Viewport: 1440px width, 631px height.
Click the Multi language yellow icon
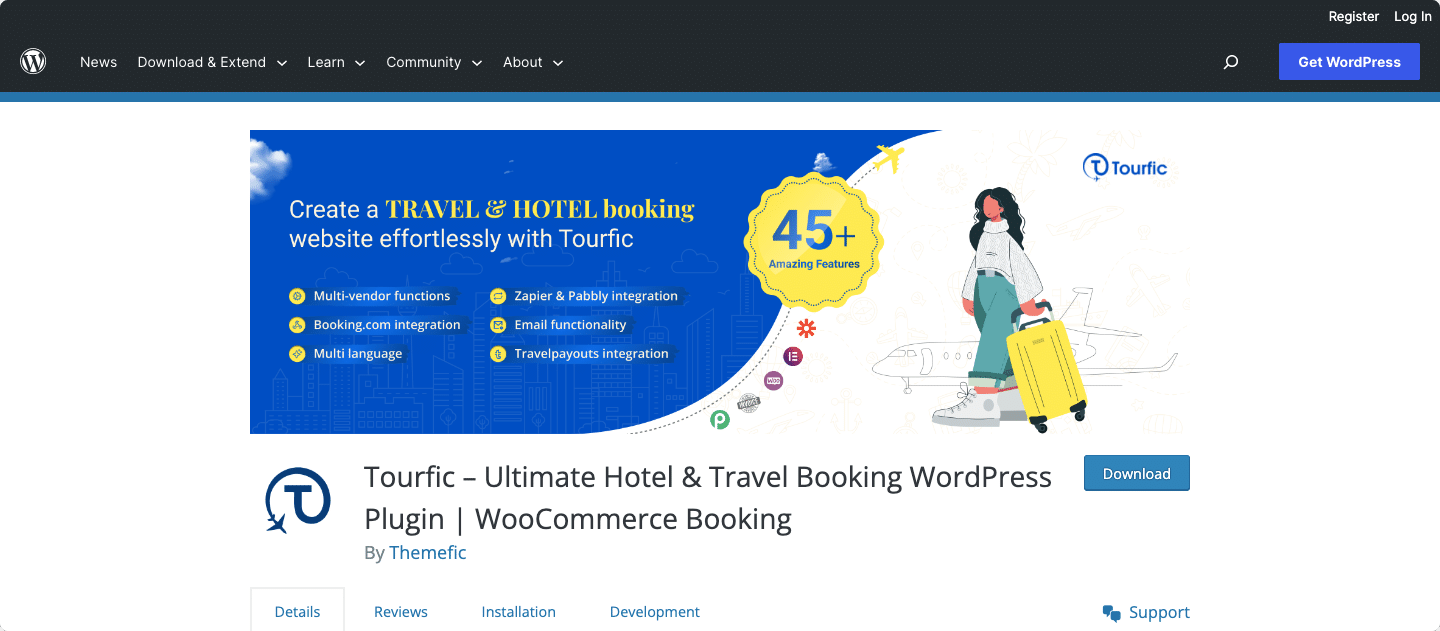(x=297, y=354)
